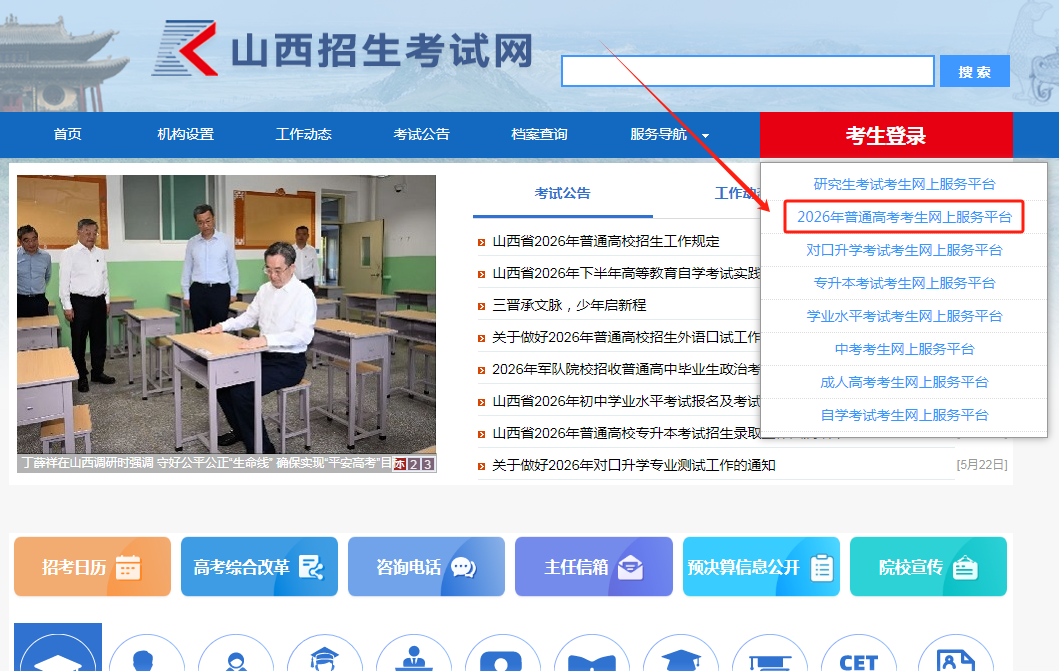Open 预决算信息公开 clipboard tile
Viewport: 1059px width, 671px height.
pyautogui.click(x=761, y=566)
